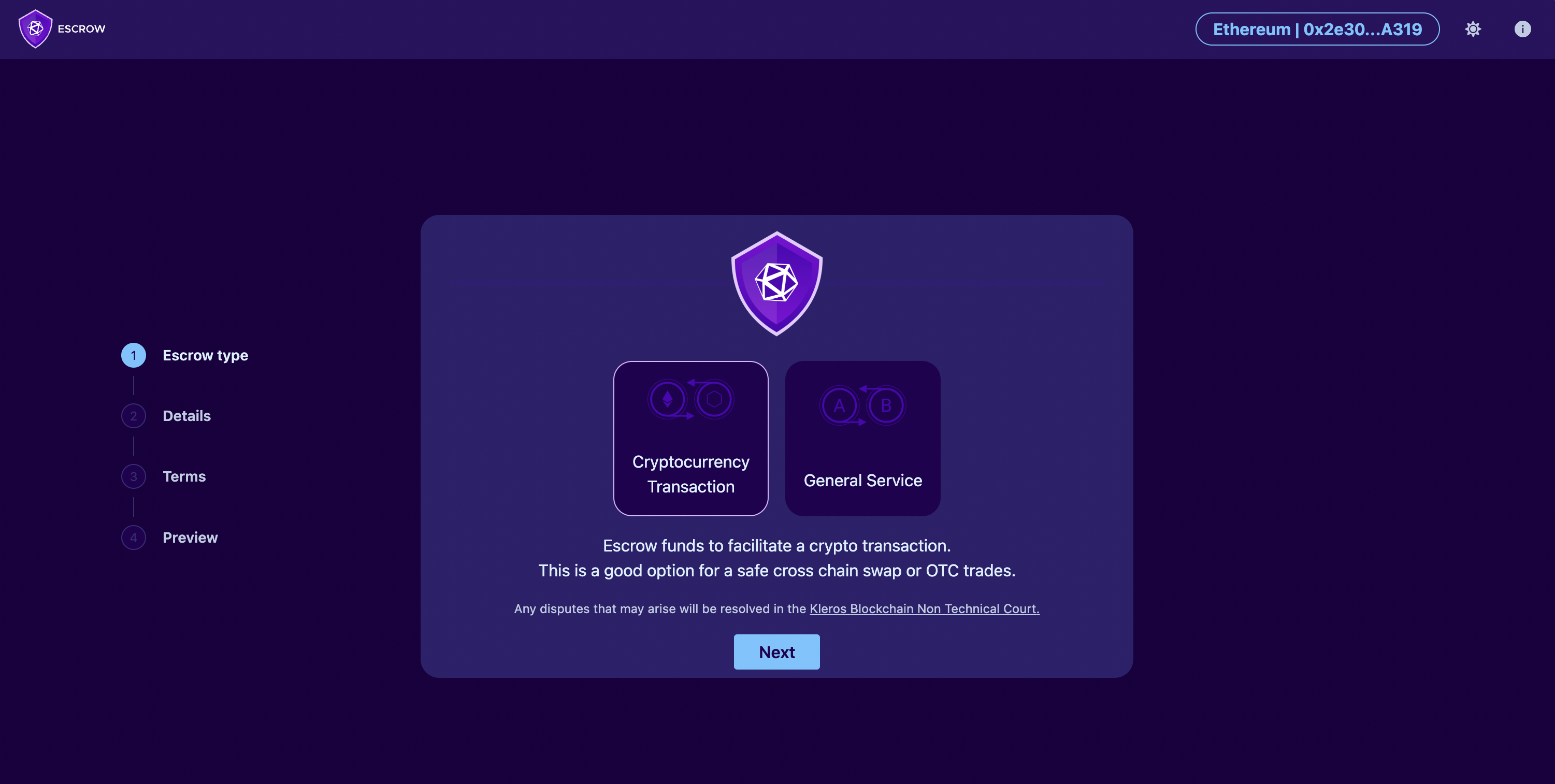This screenshot has height=784, width=1555.
Task: Select the General Service option
Action: 862,438
